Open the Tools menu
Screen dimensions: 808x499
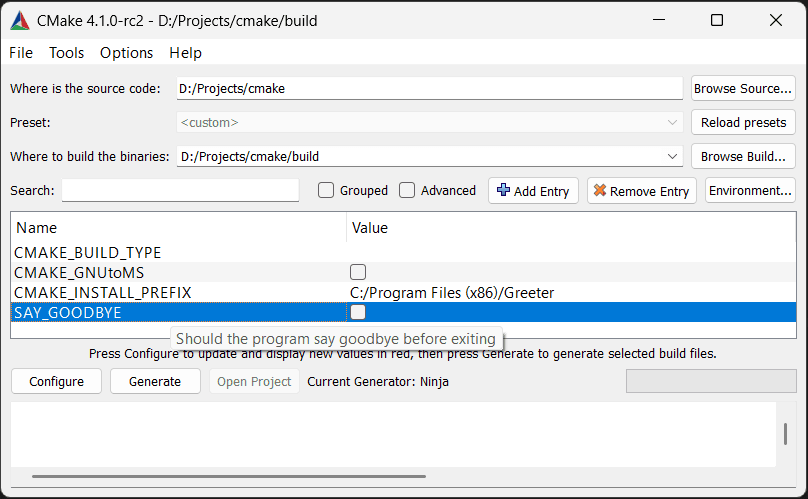pyautogui.click(x=66, y=53)
